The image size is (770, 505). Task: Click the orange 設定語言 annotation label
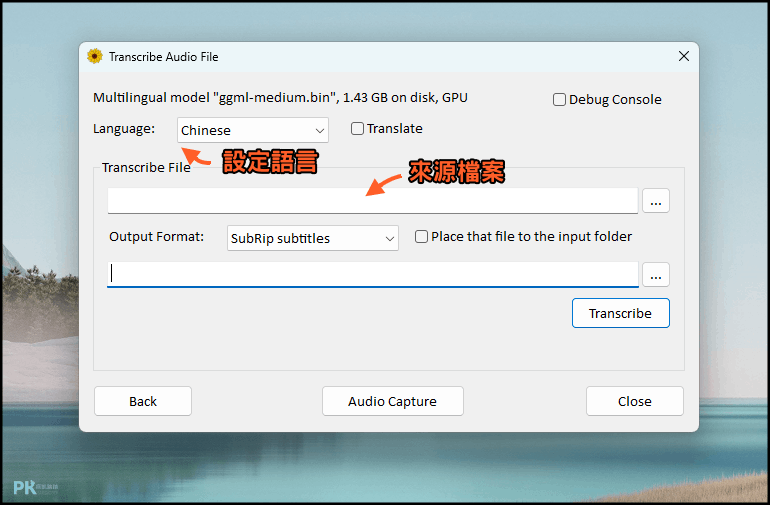tap(271, 162)
